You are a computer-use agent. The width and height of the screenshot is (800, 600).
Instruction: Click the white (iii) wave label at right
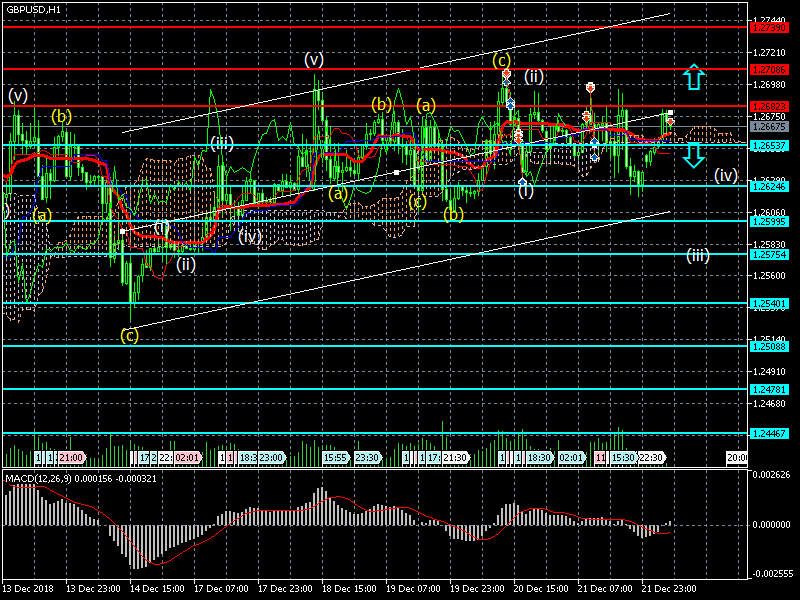point(698,255)
